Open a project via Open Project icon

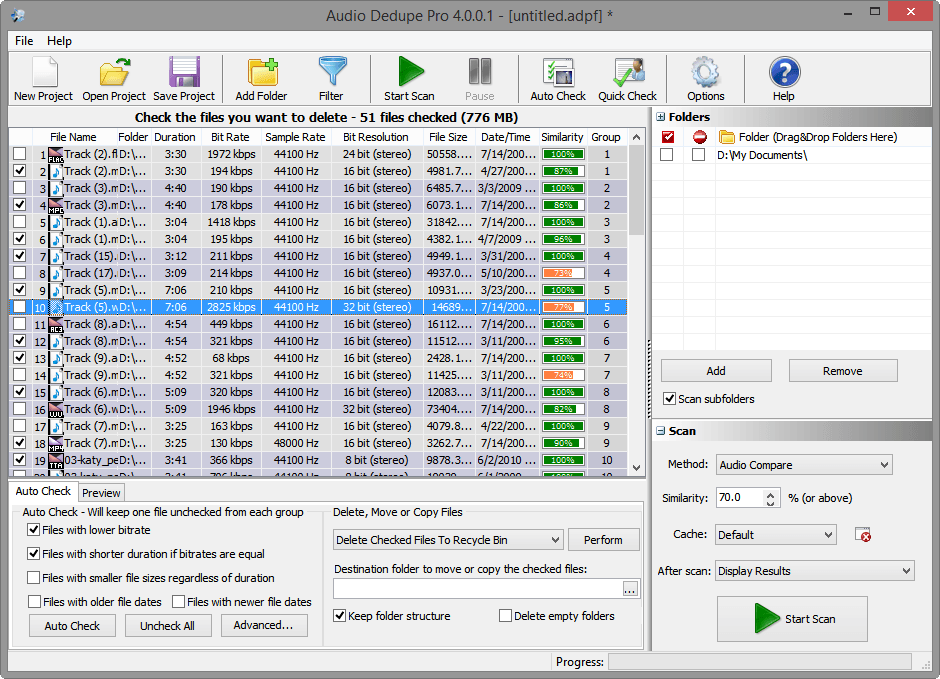point(114,72)
